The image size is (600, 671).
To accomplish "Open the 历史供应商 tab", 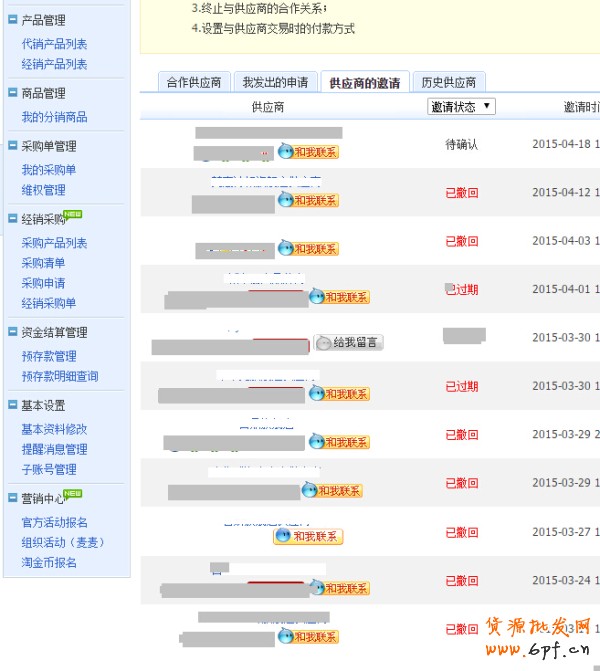I will click(448, 82).
